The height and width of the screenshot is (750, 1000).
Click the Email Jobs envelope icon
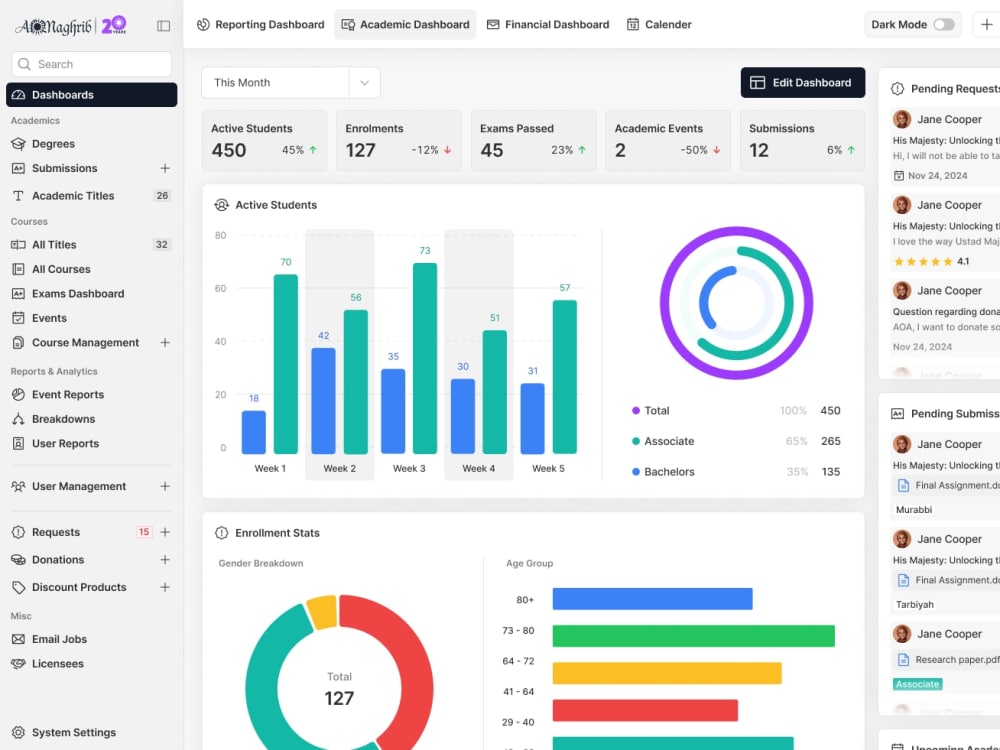click(x=18, y=639)
